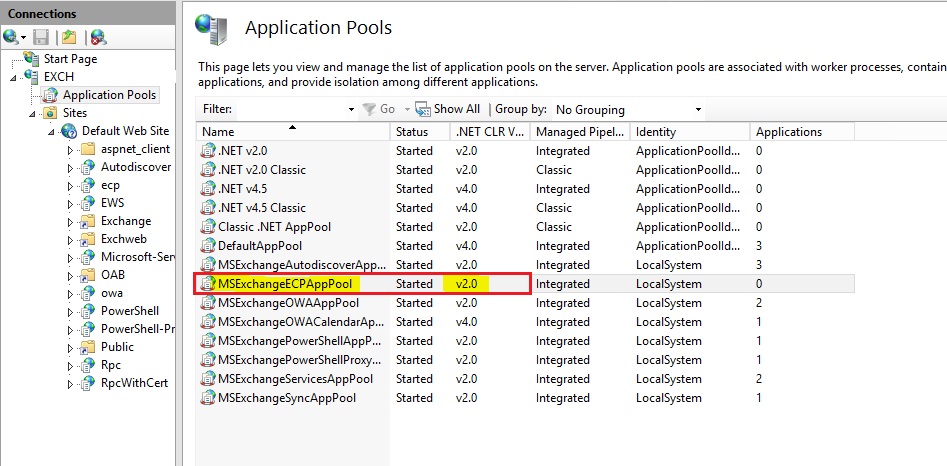Expand the aspnet_client folder
947x466 pixels.
click(x=71, y=150)
